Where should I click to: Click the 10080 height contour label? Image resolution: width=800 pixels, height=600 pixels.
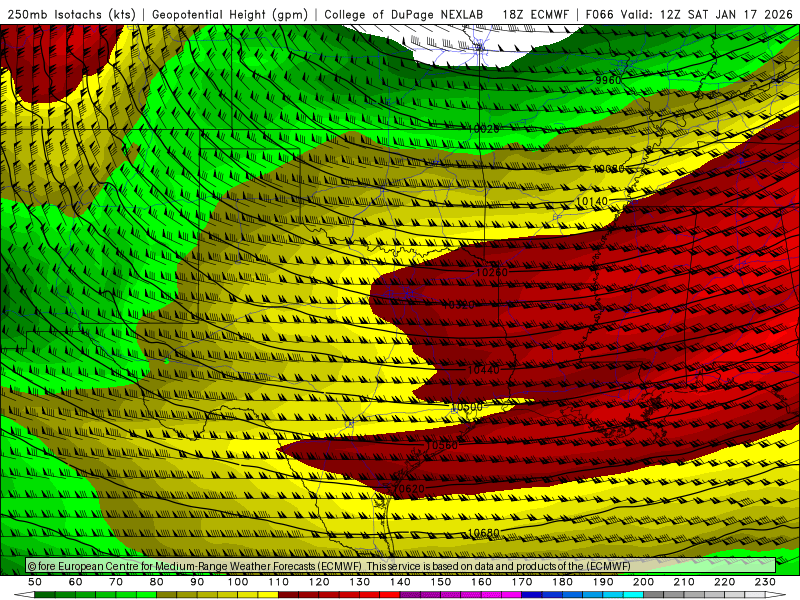pos(609,168)
